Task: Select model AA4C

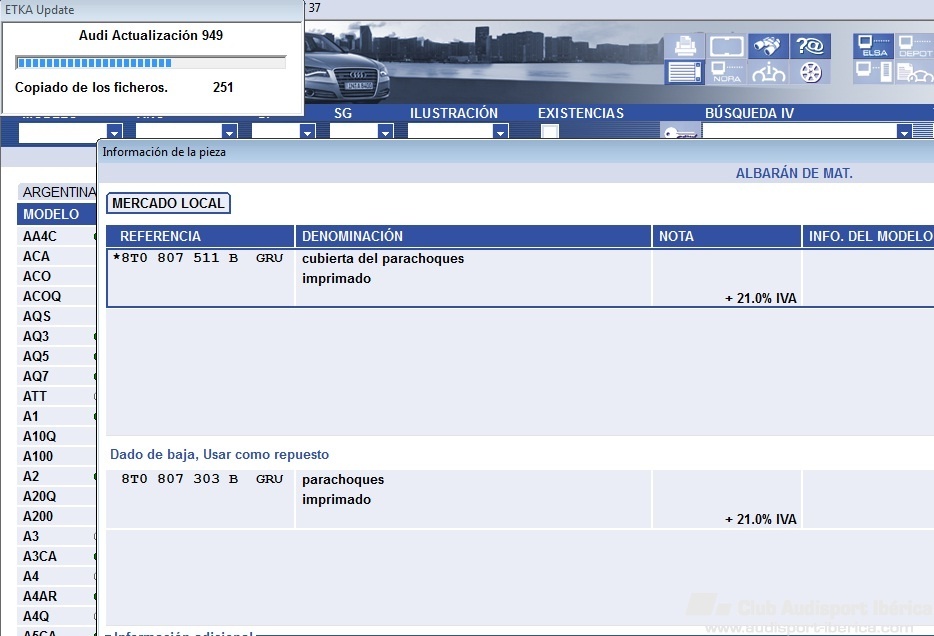Action: click(x=57, y=236)
